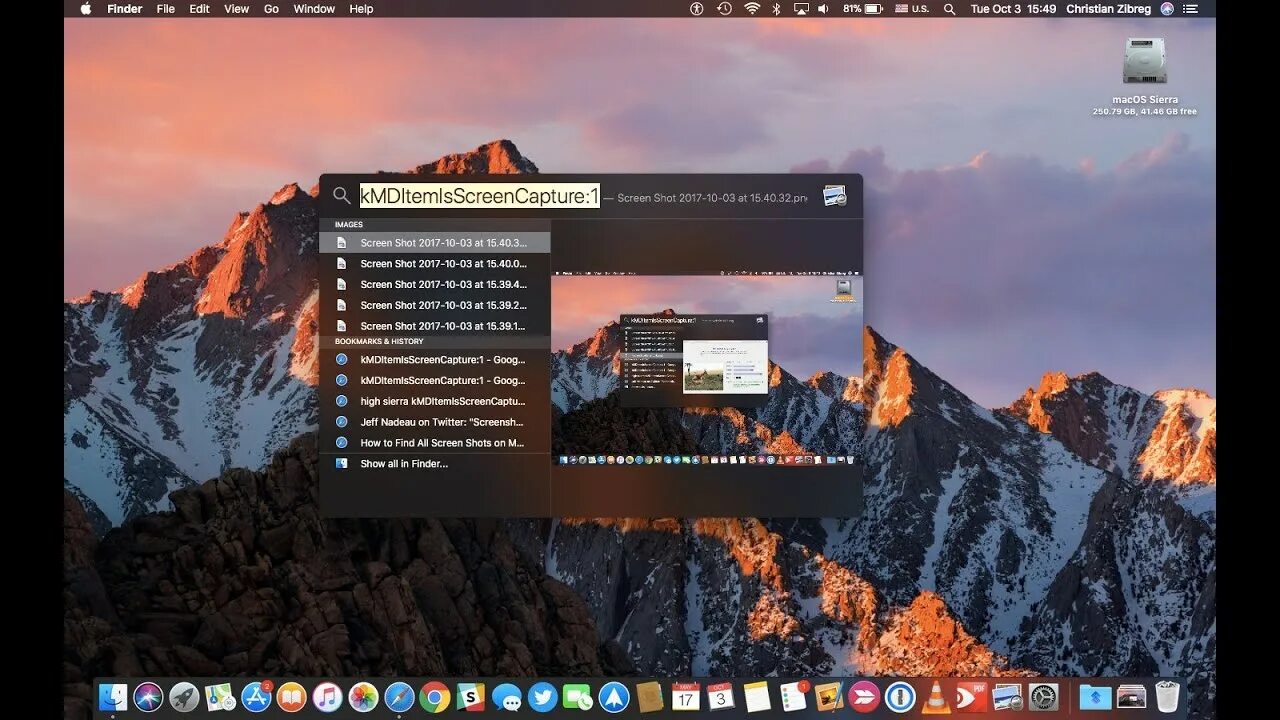The height and width of the screenshot is (720, 1280).
Task: Open Jeff Nadeau on Twitter result
Action: pyautogui.click(x=435, y=422)
